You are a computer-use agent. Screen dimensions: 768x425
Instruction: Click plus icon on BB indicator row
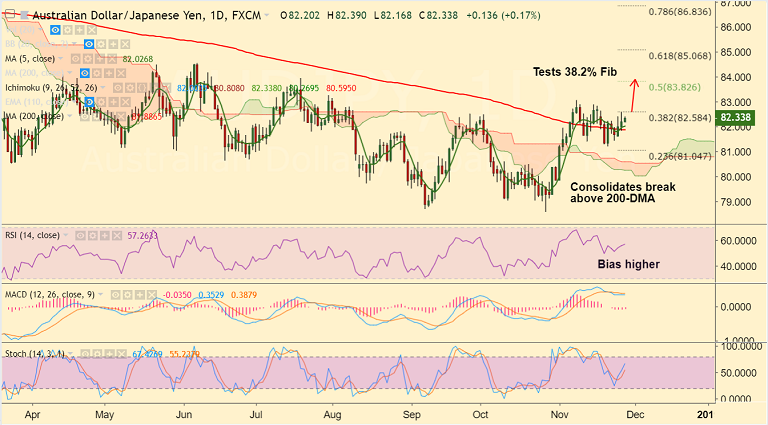tap(113, 44)
